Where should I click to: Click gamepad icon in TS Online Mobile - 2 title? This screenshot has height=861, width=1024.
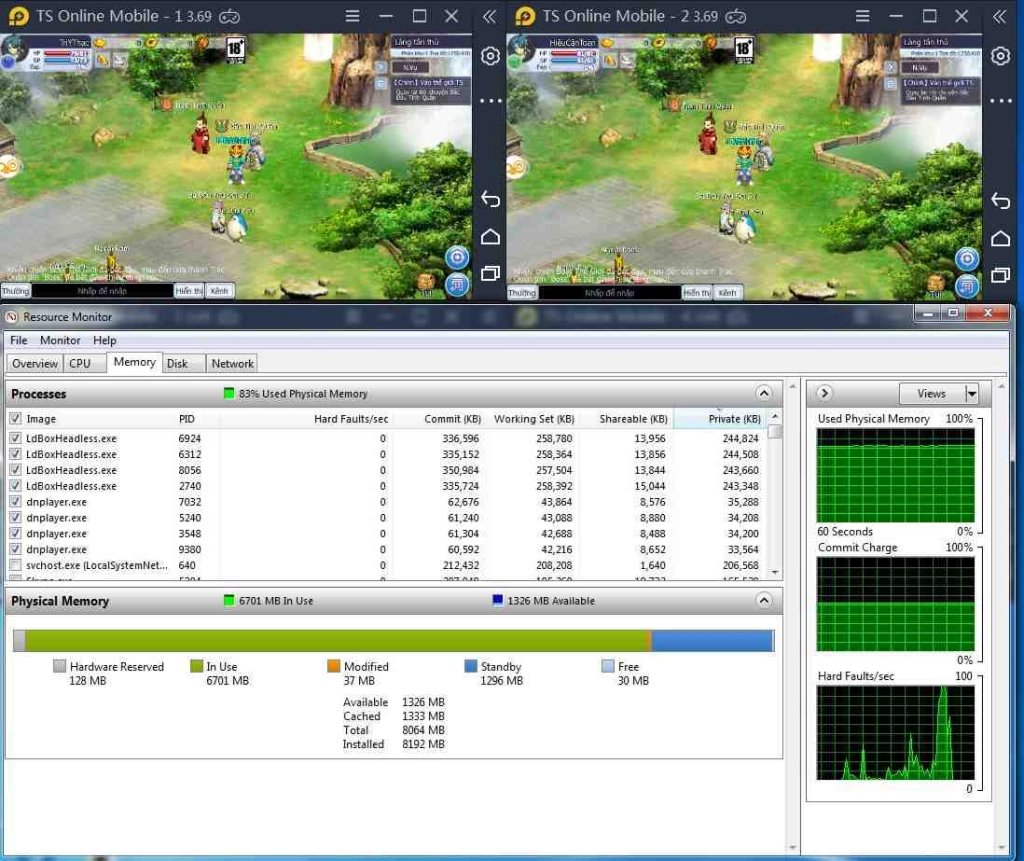click(735, 16)
